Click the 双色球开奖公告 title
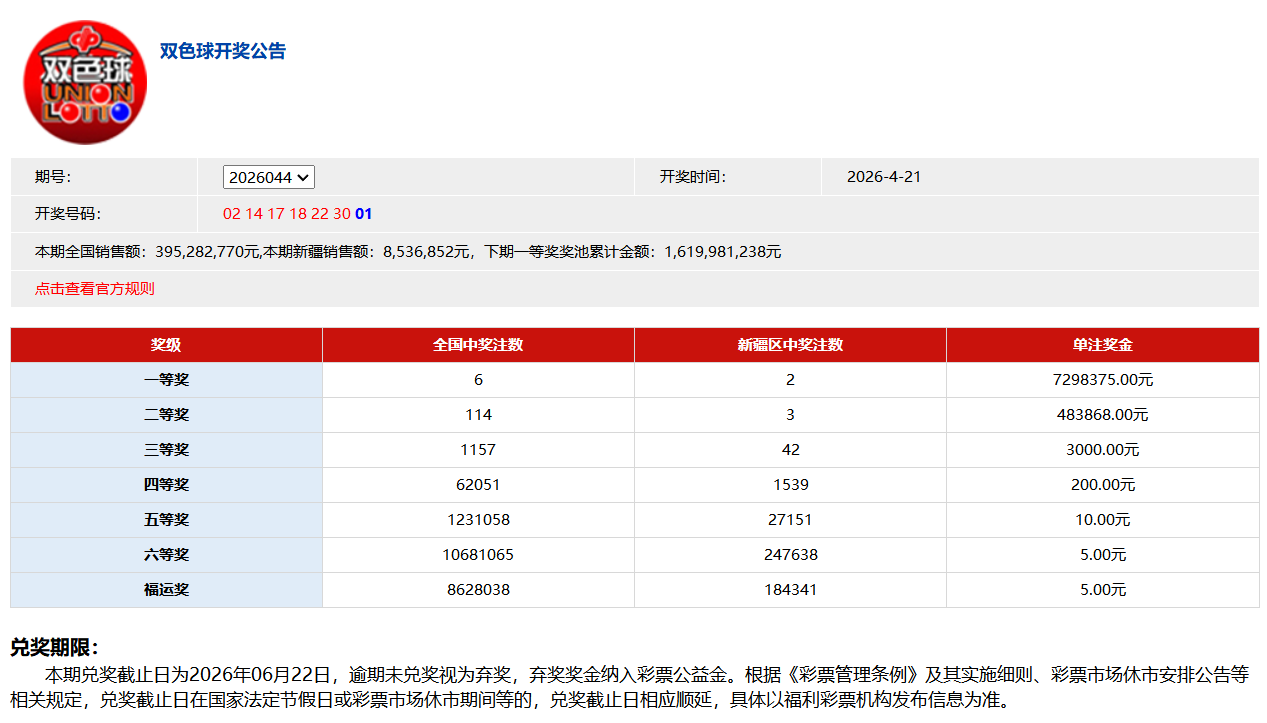Image resolution: width=1267 pixels, height=723 pixels. 223,51
